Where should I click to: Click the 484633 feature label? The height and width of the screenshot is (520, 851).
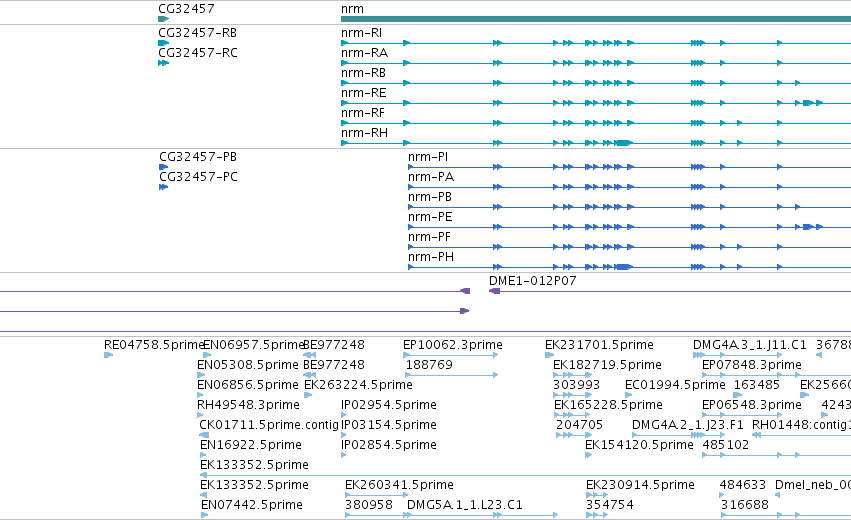click(x=742, y=485)
